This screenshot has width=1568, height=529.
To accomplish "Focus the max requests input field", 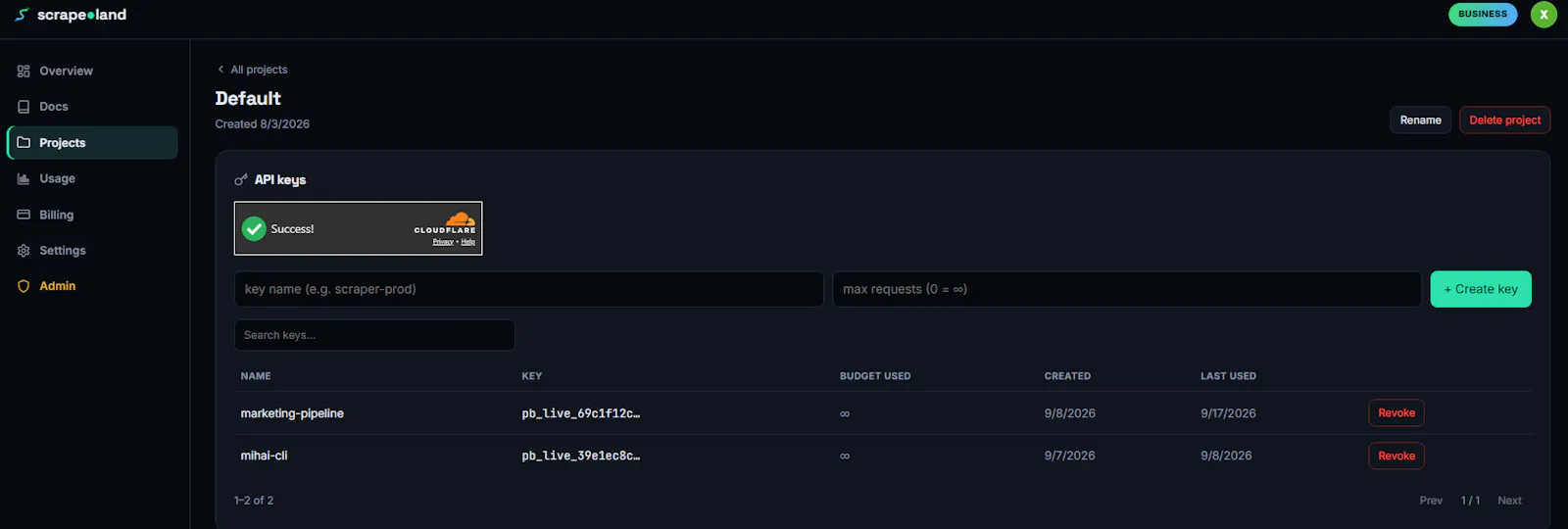I will coord(1127,289).
